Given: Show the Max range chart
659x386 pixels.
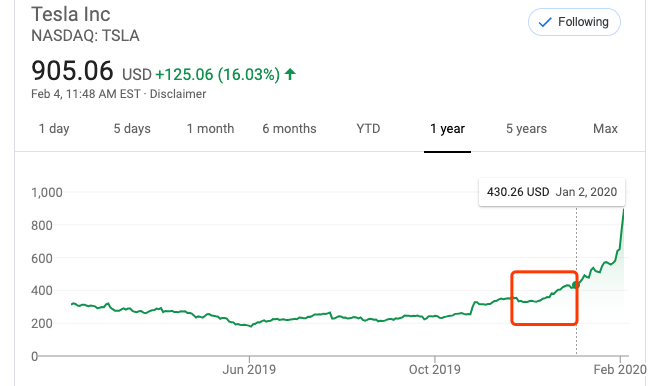Looking at the screenshot, I should coord(605,128).
